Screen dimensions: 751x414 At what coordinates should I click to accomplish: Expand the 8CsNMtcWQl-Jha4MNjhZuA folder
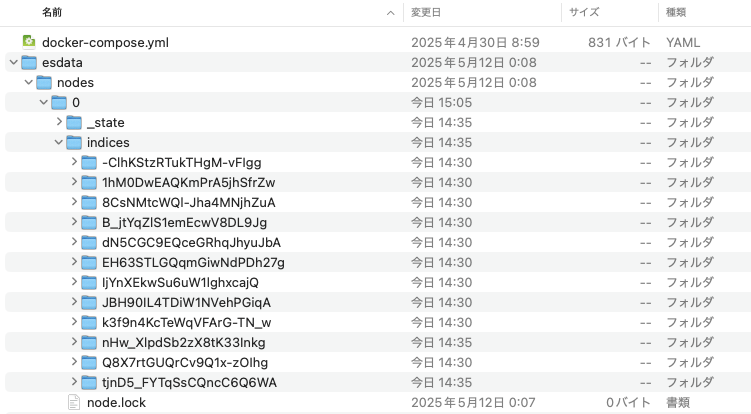pyautogui.click(x=74, y=202)
